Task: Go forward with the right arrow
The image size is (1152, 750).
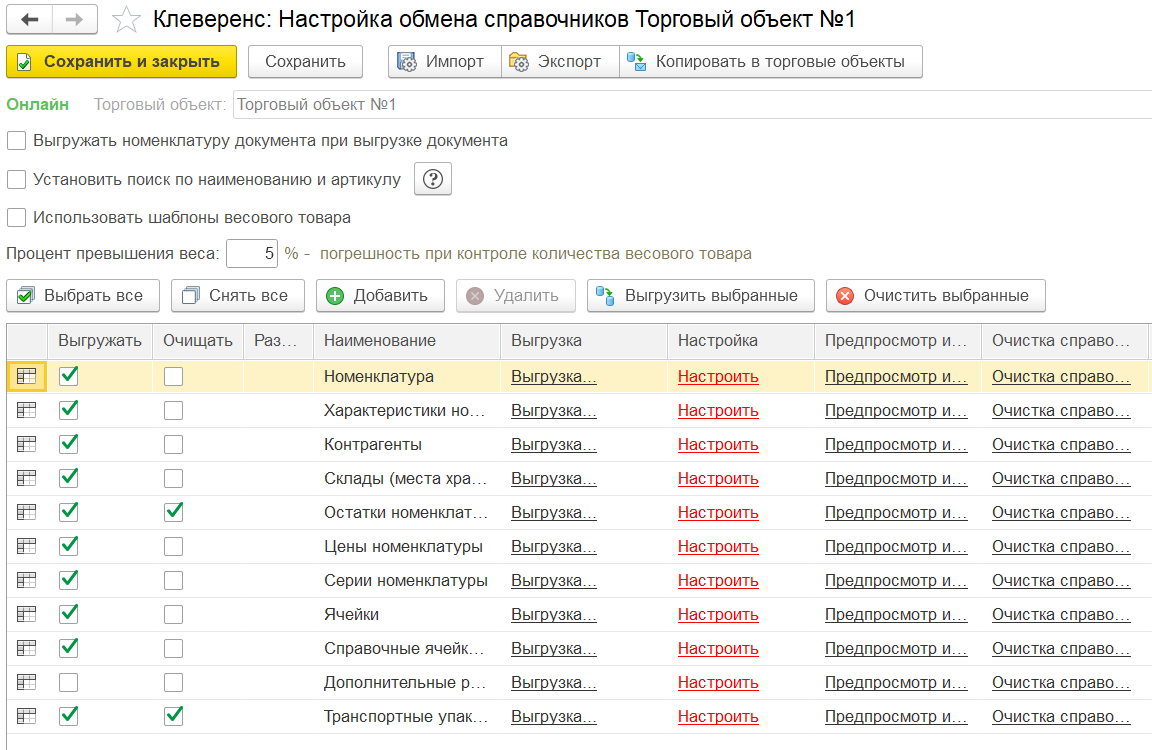Action: coord(74,19)
